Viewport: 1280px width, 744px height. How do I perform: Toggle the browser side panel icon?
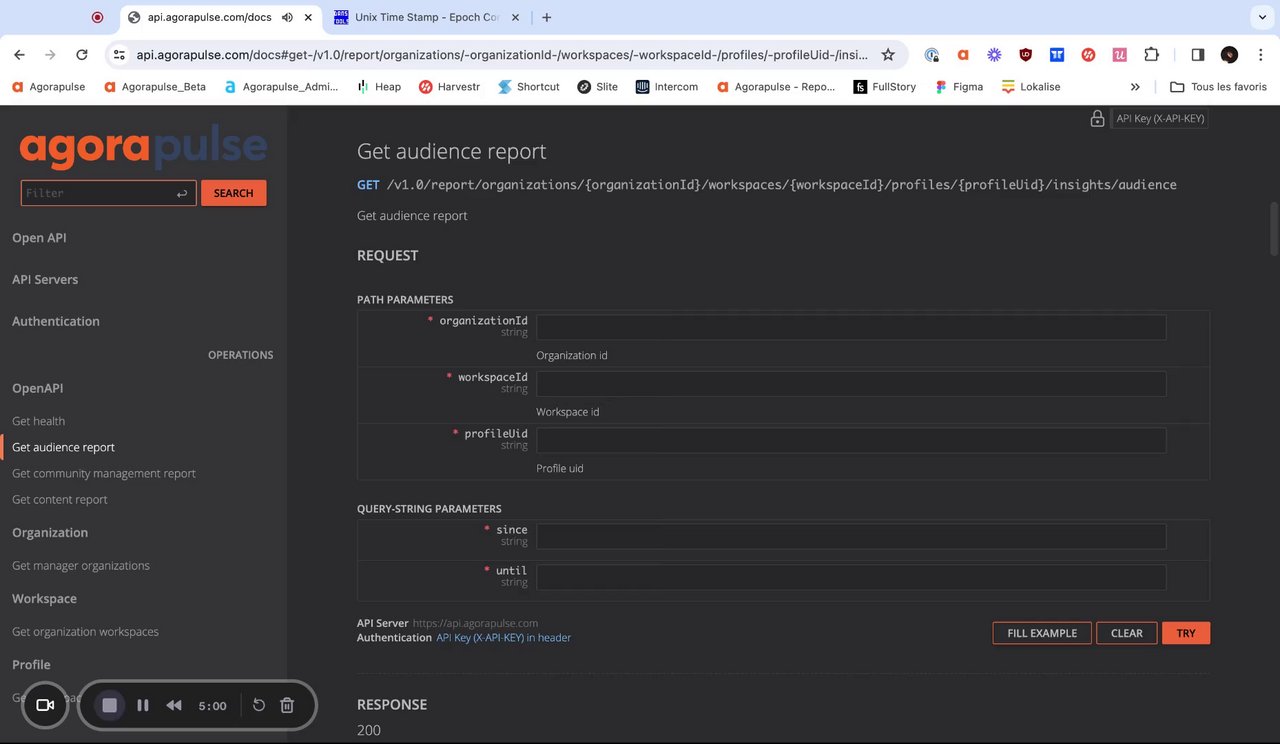[x=1197, y=55]
